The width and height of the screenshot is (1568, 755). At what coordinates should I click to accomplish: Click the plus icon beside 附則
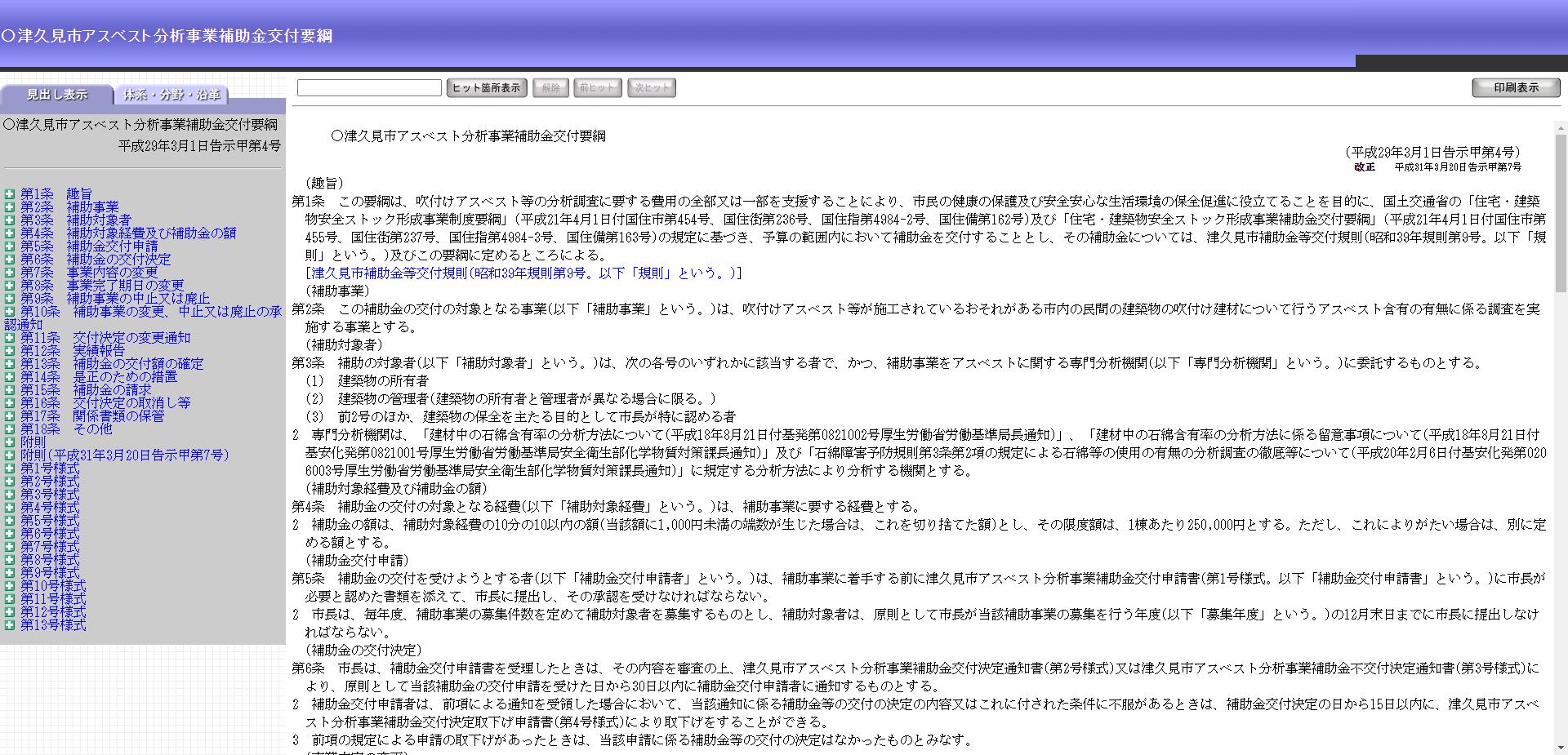pos(10,442)
